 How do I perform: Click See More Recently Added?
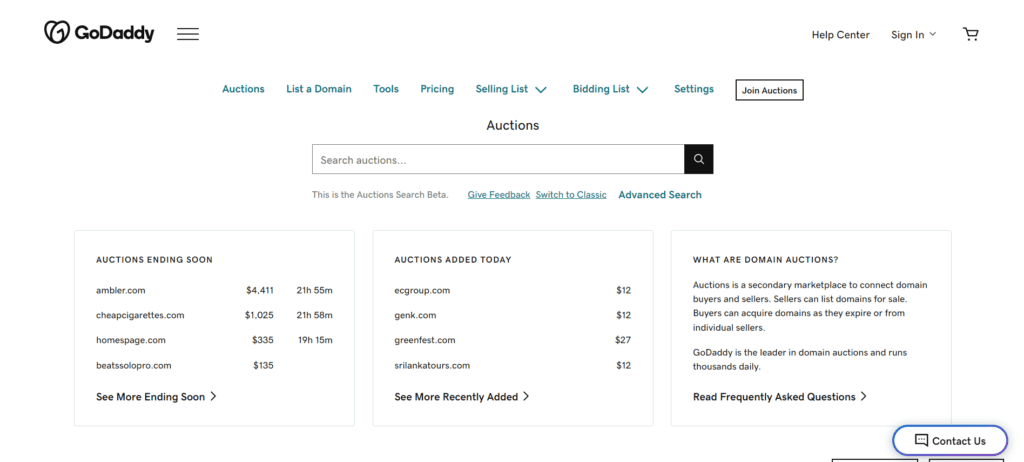pyautogui.click(x=462, y=397)
